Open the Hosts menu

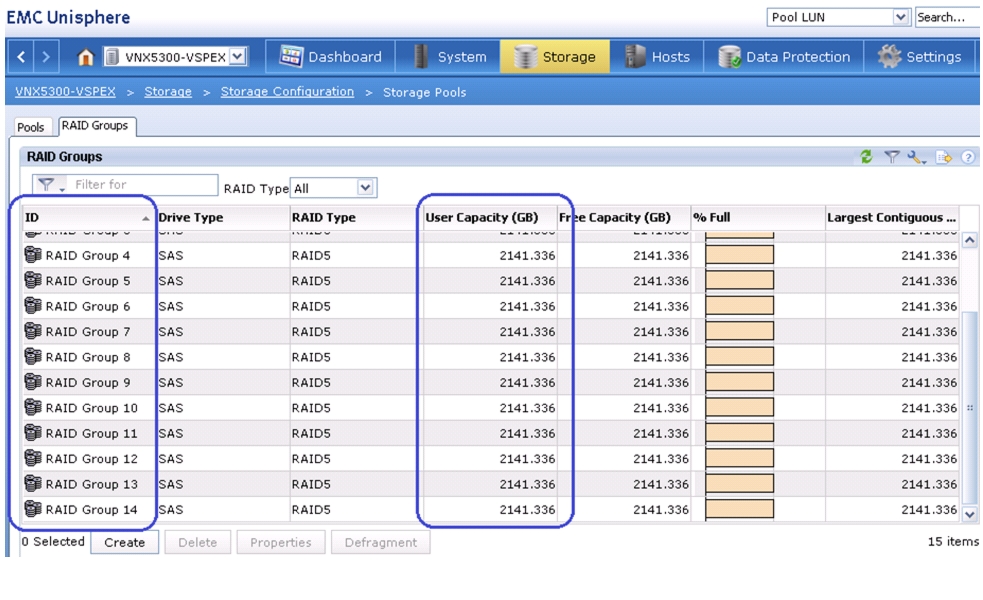656,57
